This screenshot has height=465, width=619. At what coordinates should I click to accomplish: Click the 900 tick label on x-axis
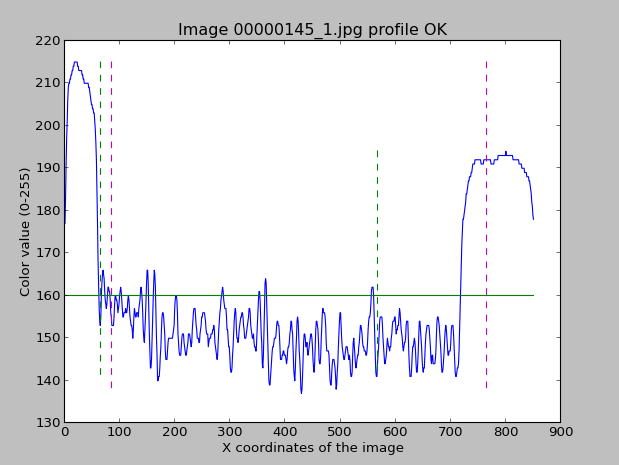point(560,432)
